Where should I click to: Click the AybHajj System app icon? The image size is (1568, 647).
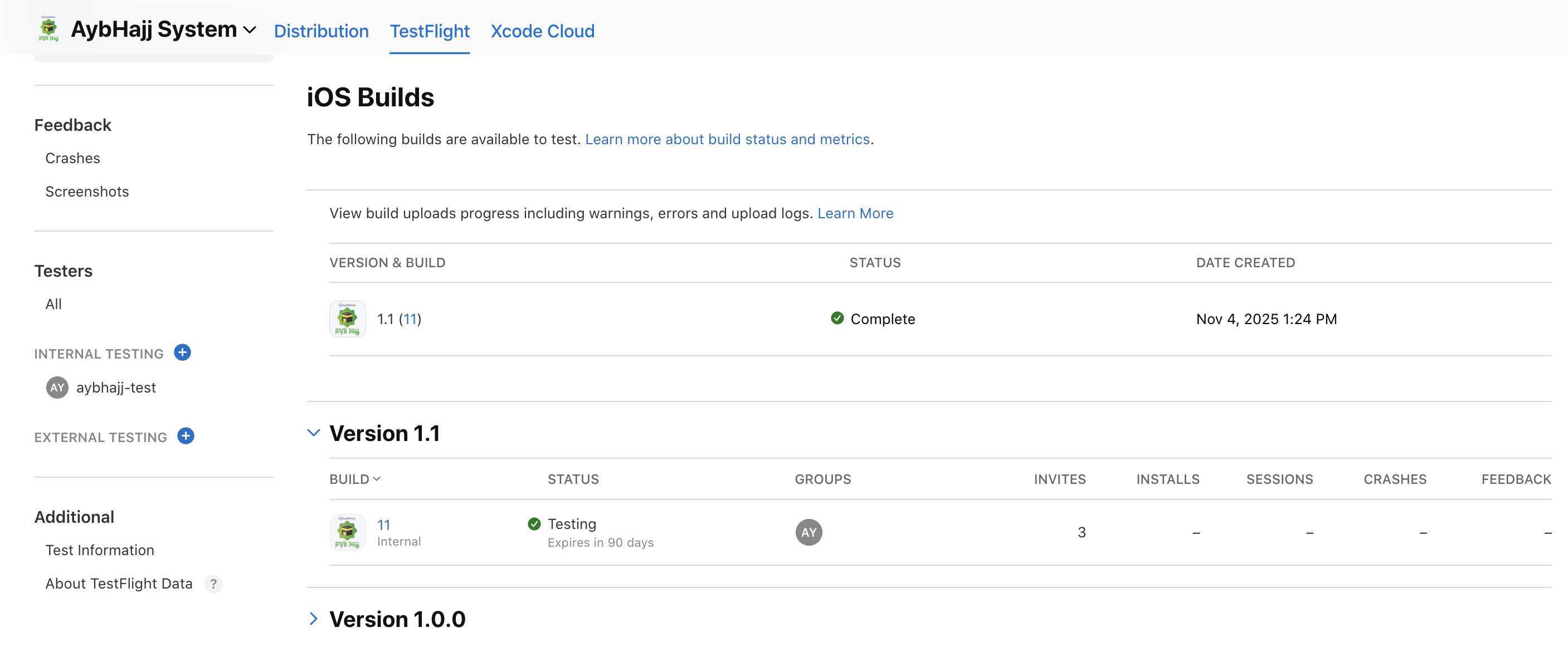coord(48,28)
